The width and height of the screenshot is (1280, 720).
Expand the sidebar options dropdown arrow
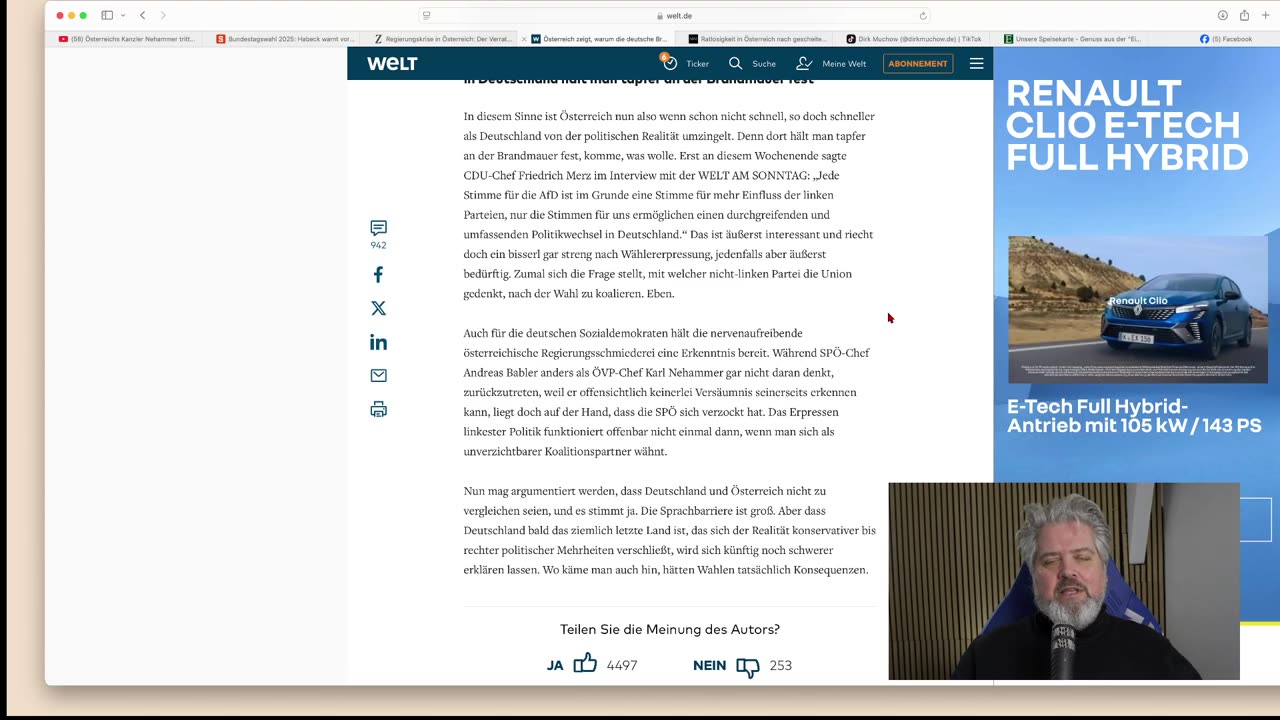coord(123,15)
